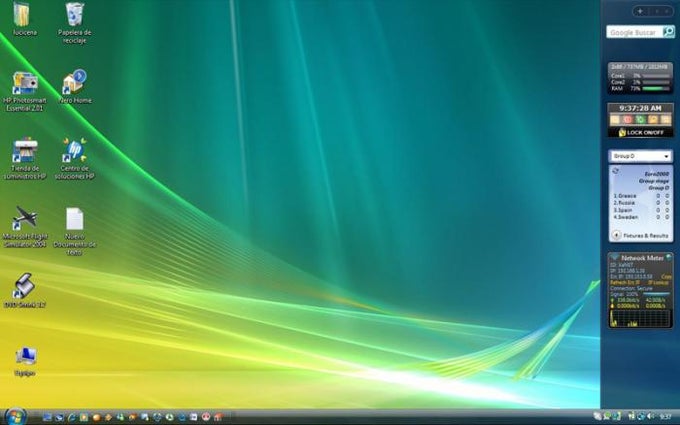
Task: Click the Greece row in group table
Action: pos(641,196)
